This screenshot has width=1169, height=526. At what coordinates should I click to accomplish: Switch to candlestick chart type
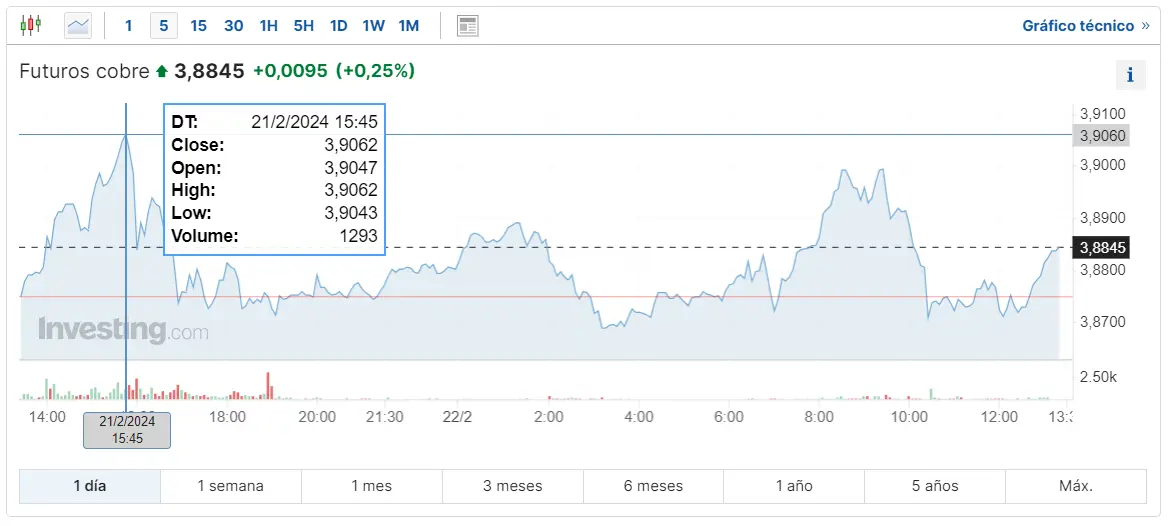pos(32,25)
